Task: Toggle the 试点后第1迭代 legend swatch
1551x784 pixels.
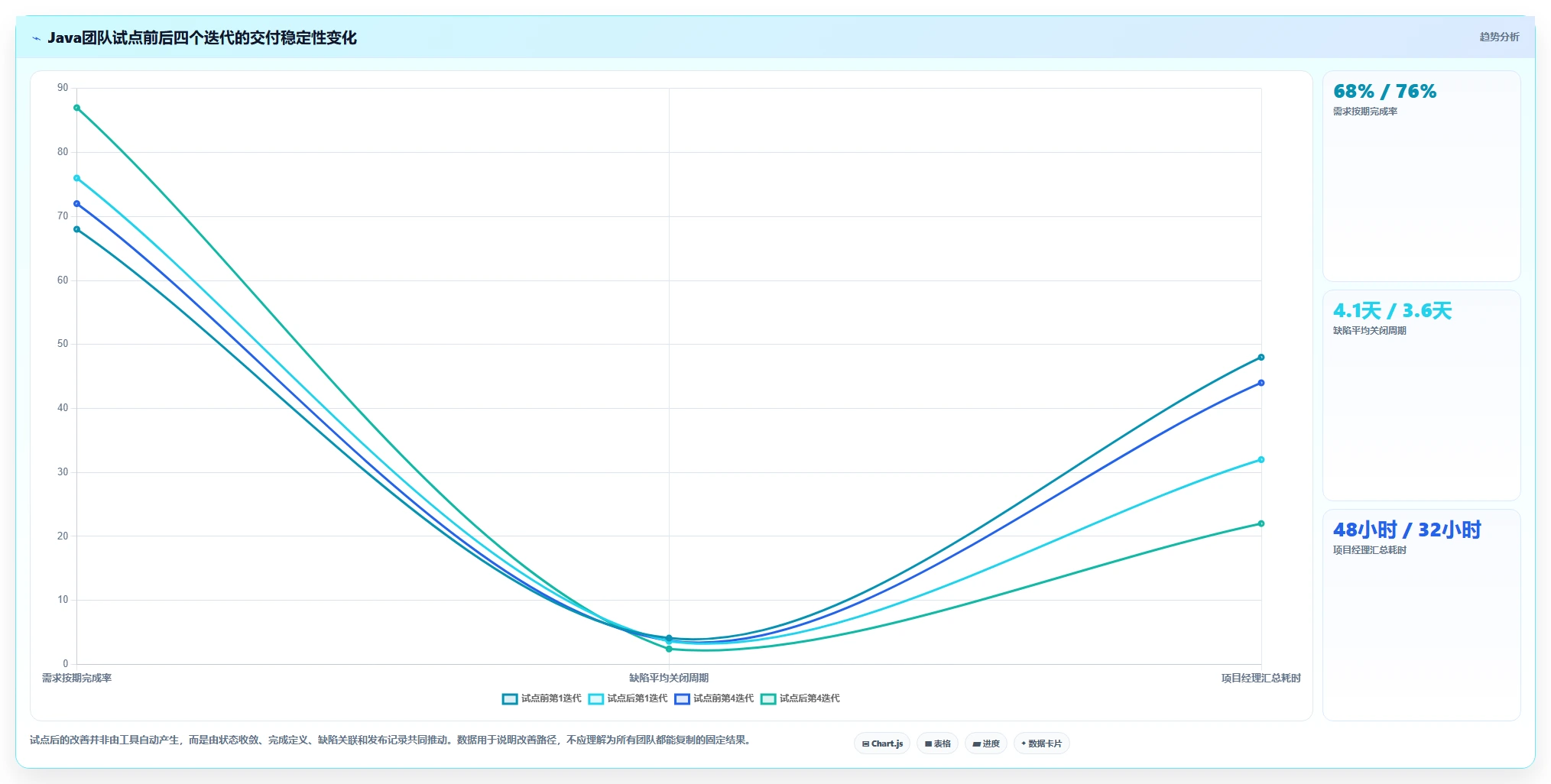Action: 596,698
